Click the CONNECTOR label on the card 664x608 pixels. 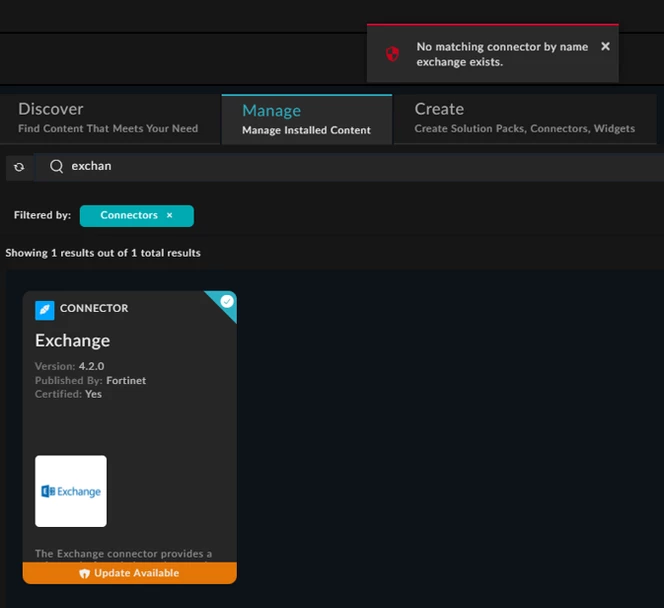94,308
